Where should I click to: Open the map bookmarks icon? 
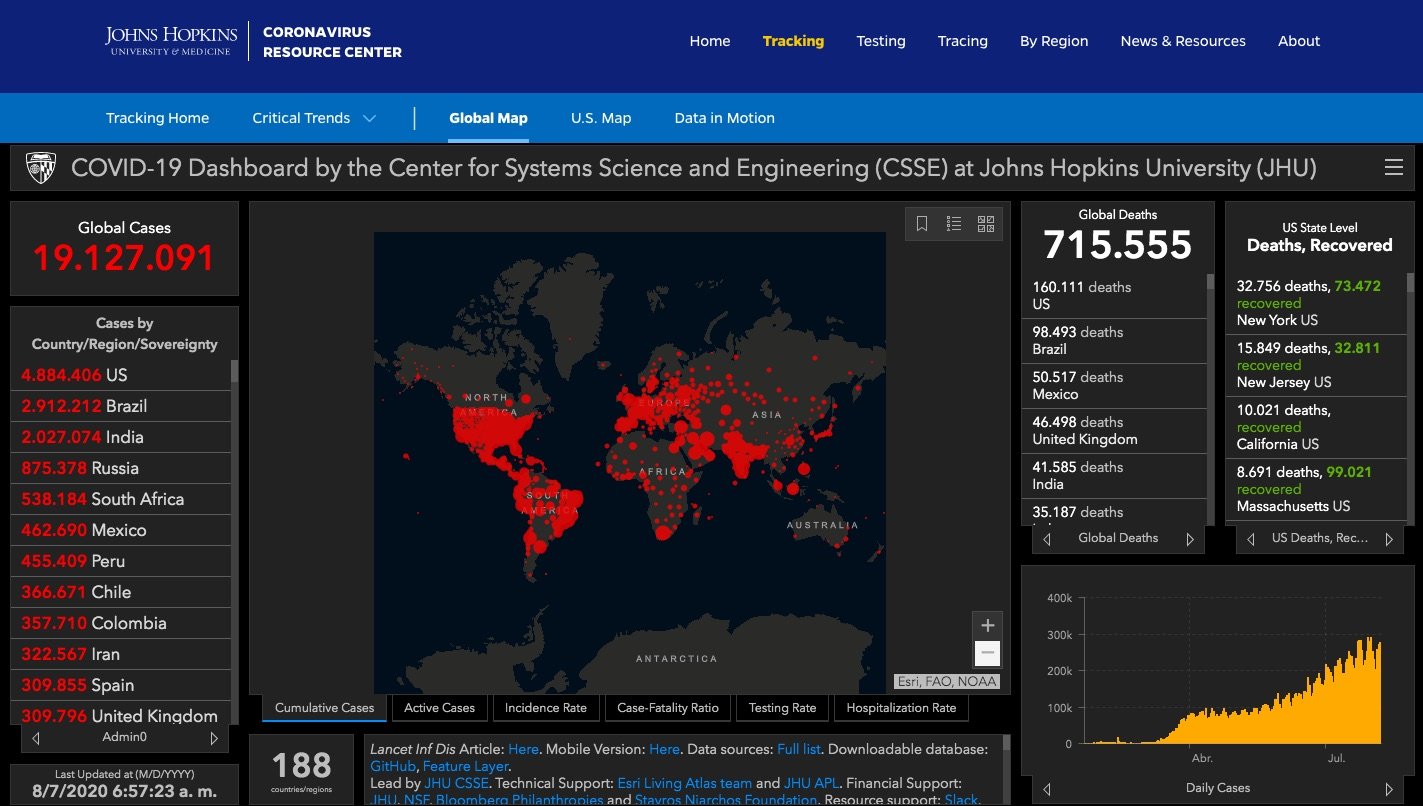click(x=922, y=224)
